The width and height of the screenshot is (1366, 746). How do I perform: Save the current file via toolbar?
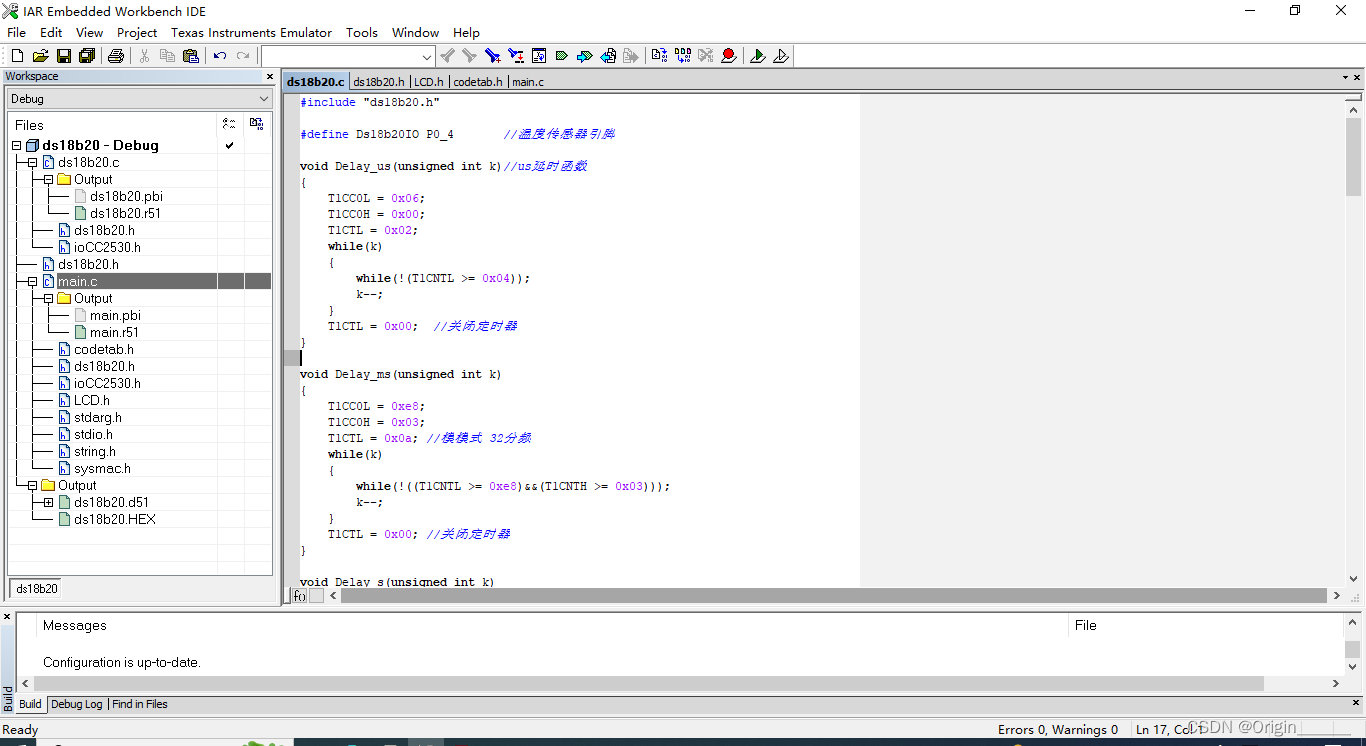(x=64, y=56)
